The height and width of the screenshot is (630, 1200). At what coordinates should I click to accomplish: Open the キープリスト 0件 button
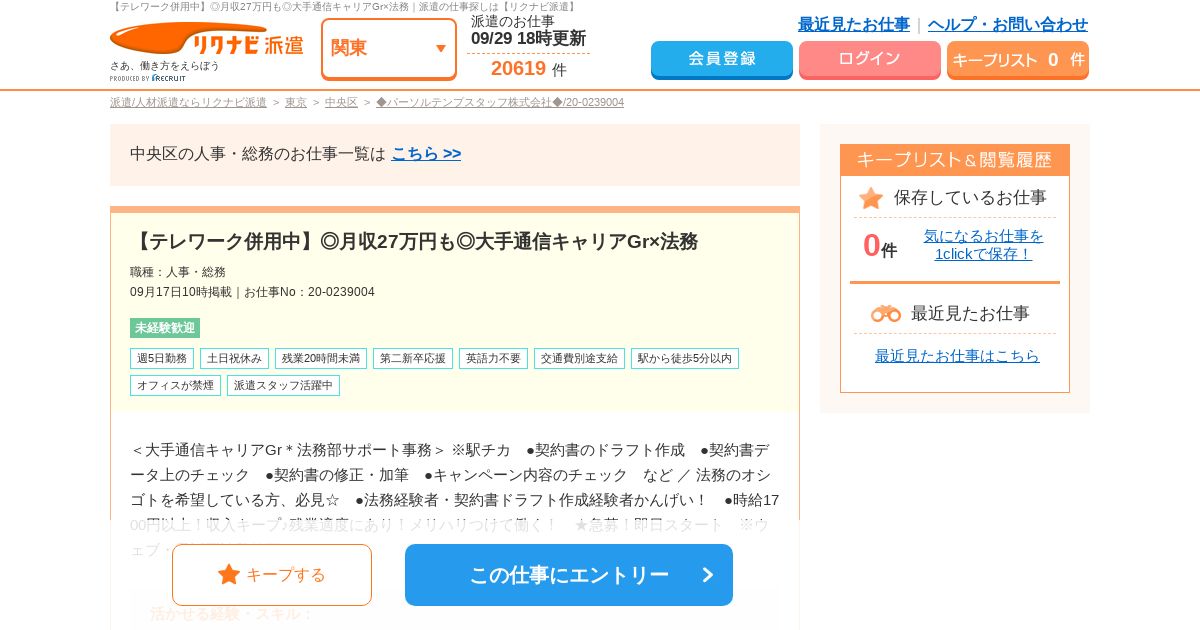1017,60
